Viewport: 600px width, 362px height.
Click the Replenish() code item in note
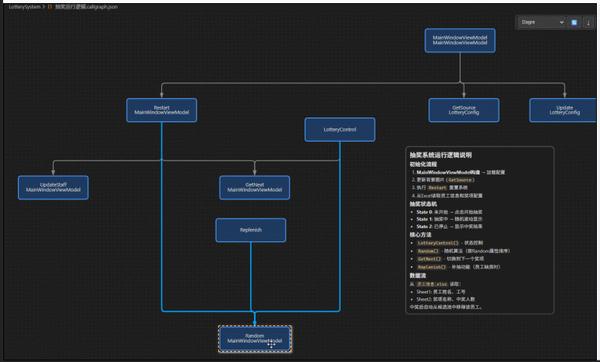[x=431, y=267]
